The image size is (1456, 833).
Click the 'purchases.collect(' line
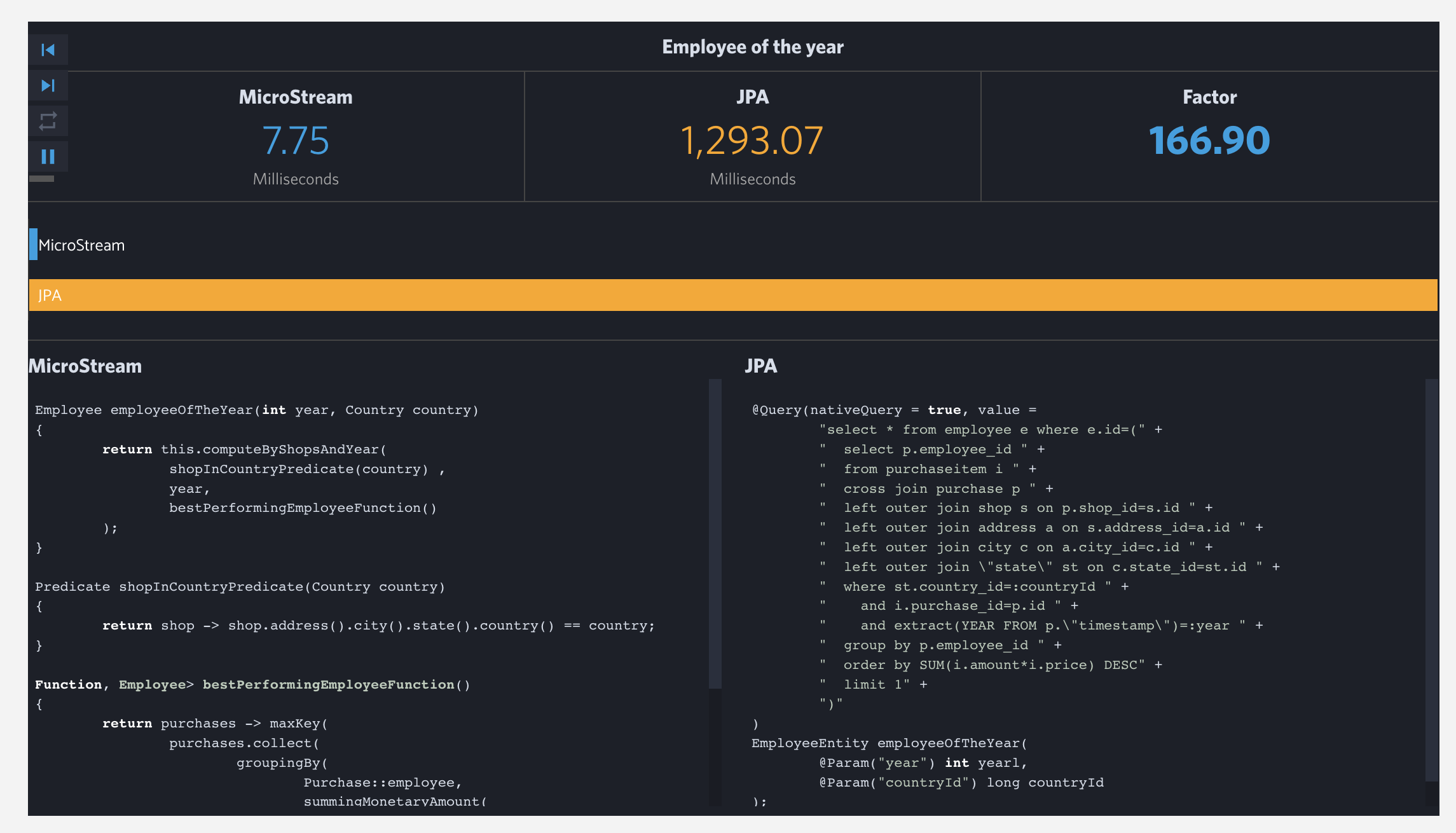pyautogui.click(x=244, y=743)
